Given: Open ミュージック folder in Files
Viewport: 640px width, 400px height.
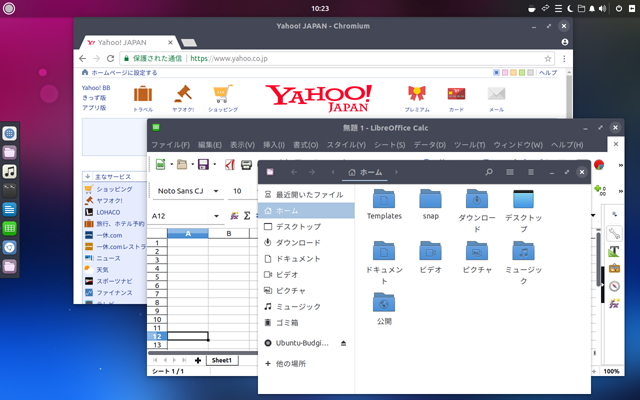Looking at the screenshot, I should [x=523, y=262].
